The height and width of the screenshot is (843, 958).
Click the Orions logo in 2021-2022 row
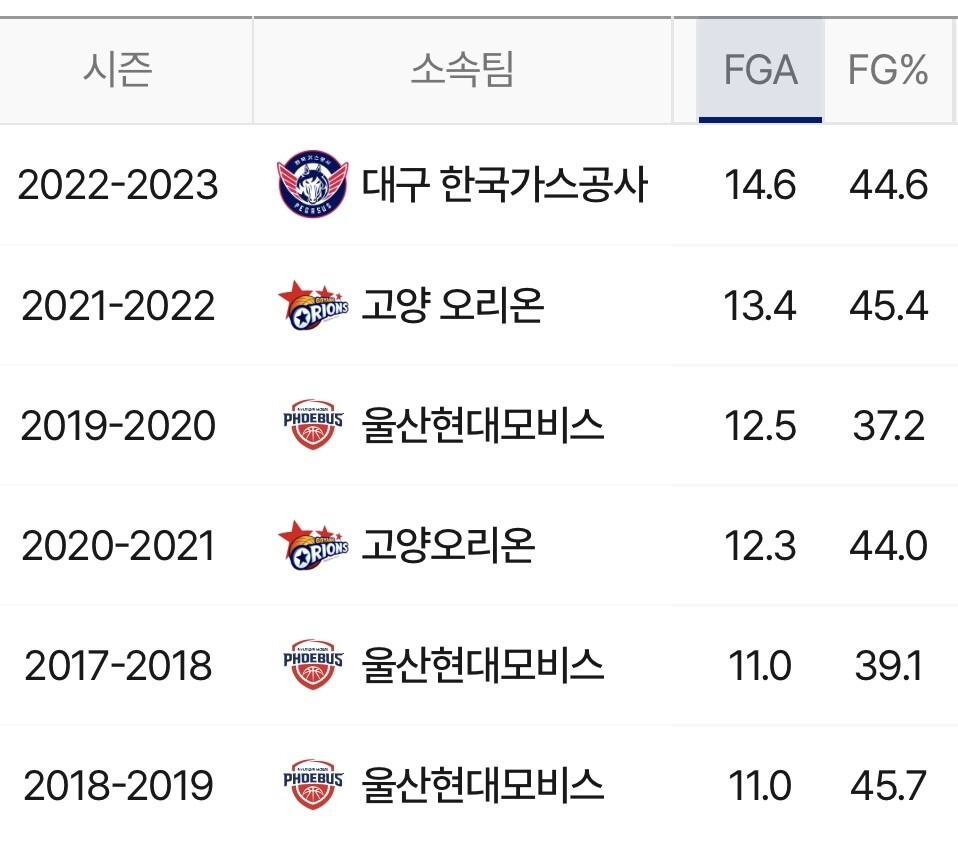coord(313,305)
